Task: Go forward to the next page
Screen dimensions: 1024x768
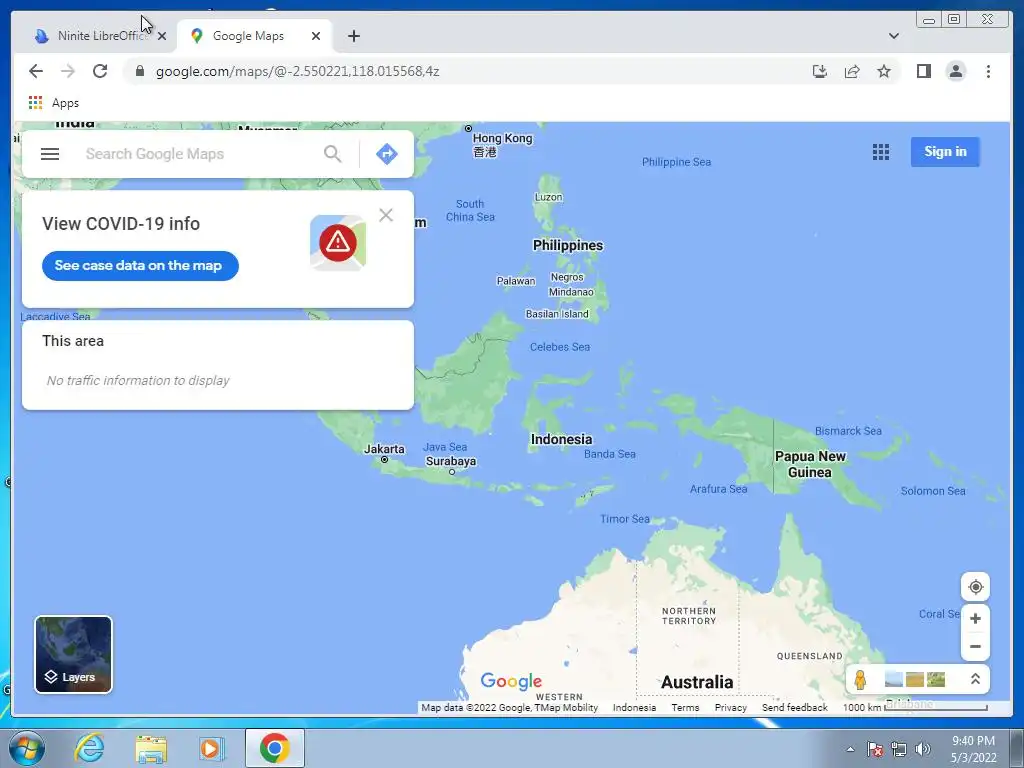Action: [68, 71]
